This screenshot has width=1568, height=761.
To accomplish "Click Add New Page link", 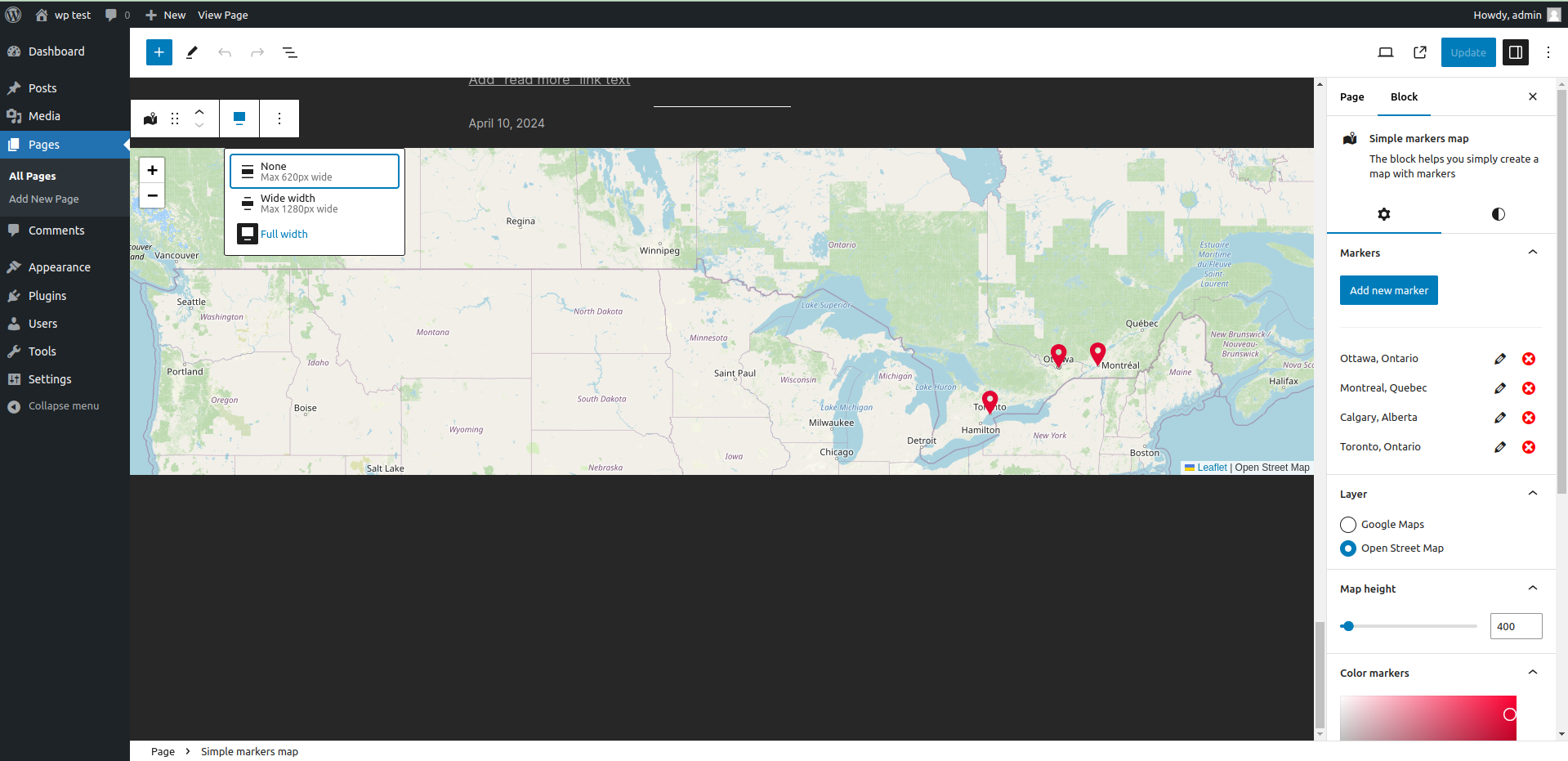I will [x=44, y=199].
